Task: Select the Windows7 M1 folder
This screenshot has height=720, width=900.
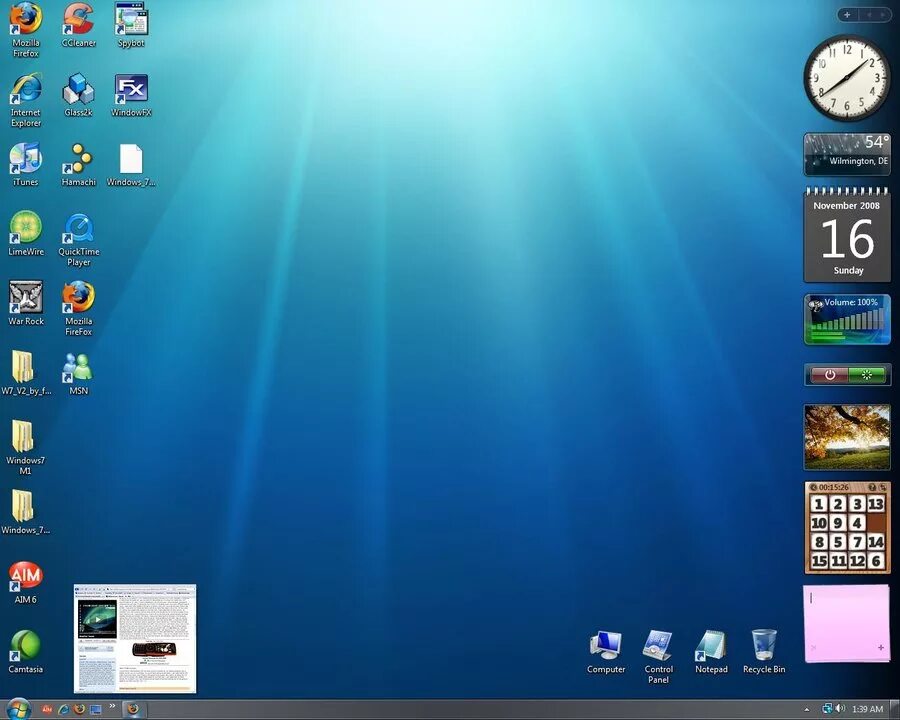Action: [x=26, y=447]
